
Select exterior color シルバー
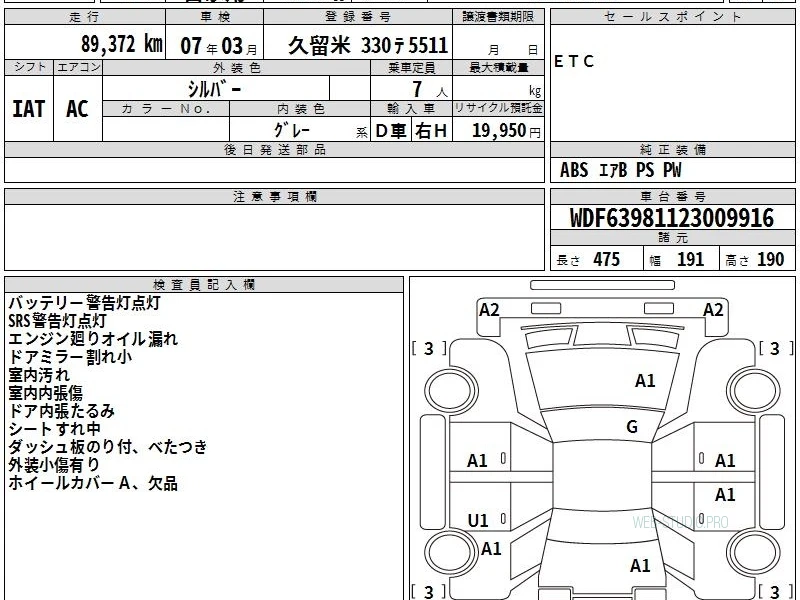[214, 89]
